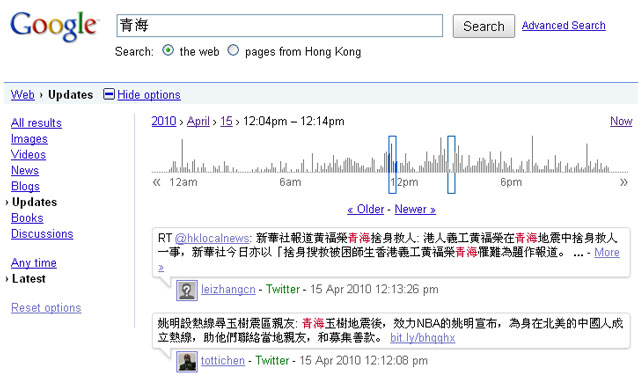
Task: Select News in sidebar
Action: pyautogui.click(x=25, y=170)
